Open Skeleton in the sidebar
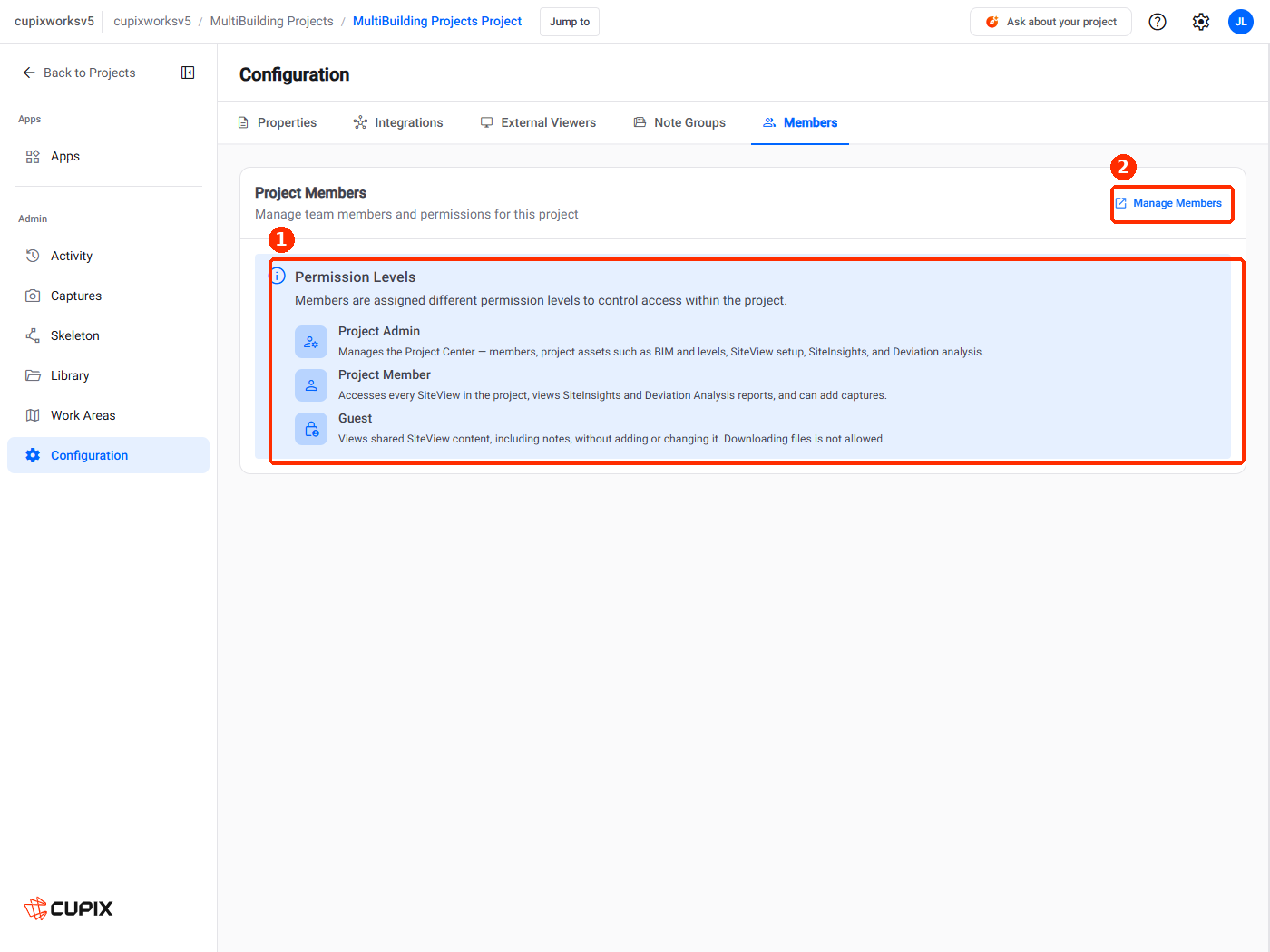 [108, 335]
